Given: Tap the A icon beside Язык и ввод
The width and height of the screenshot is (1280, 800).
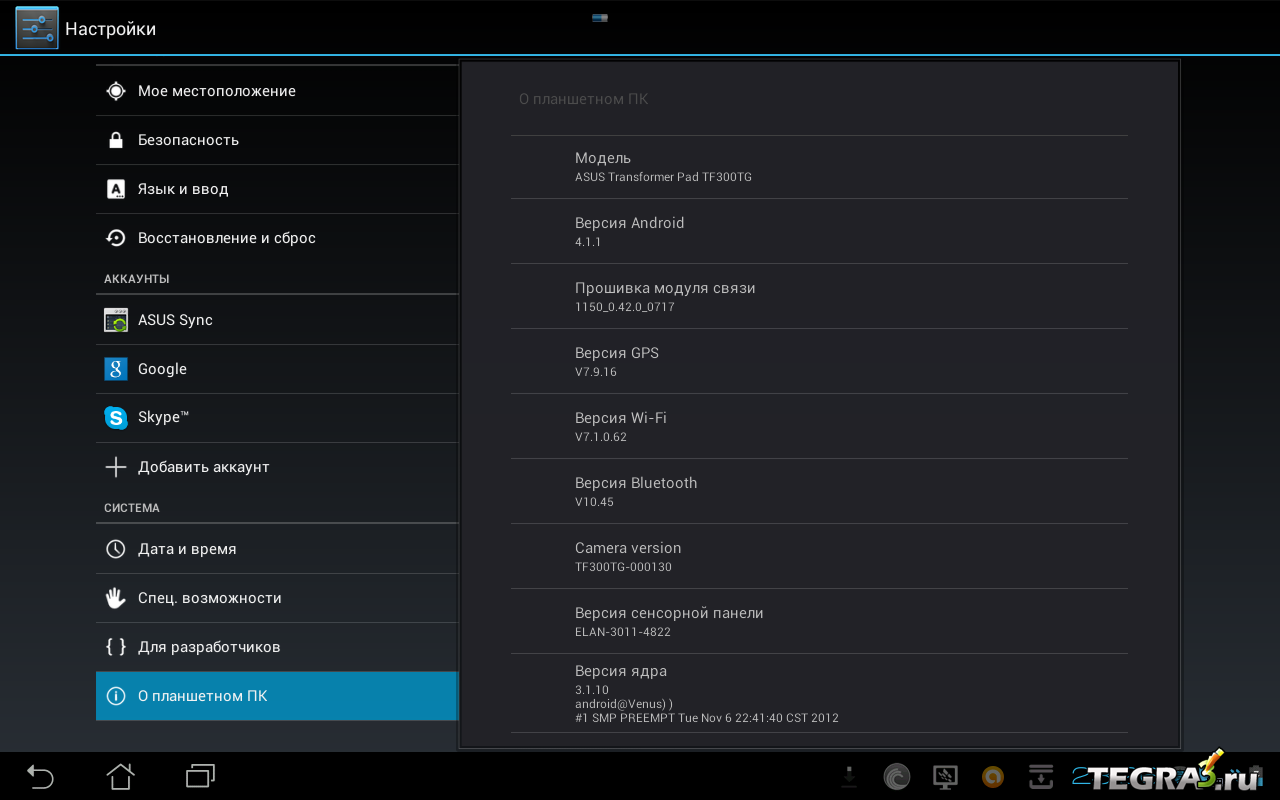Looking at the screenshot, I should [116, 189].
